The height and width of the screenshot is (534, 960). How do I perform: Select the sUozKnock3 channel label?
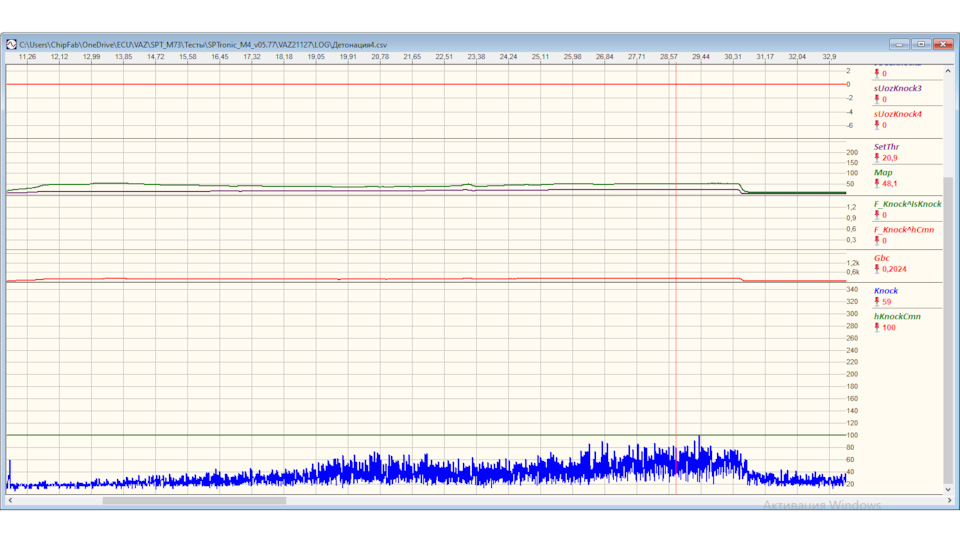pos(898,88)
